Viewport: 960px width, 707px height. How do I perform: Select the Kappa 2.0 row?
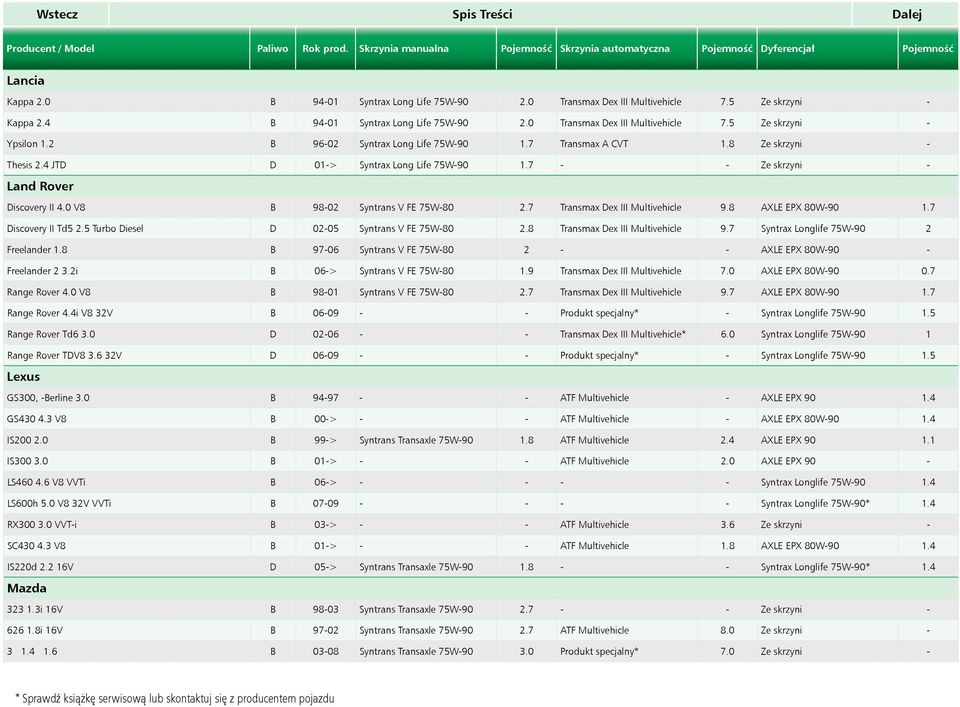pyautogui.click(x=481, y=102)
